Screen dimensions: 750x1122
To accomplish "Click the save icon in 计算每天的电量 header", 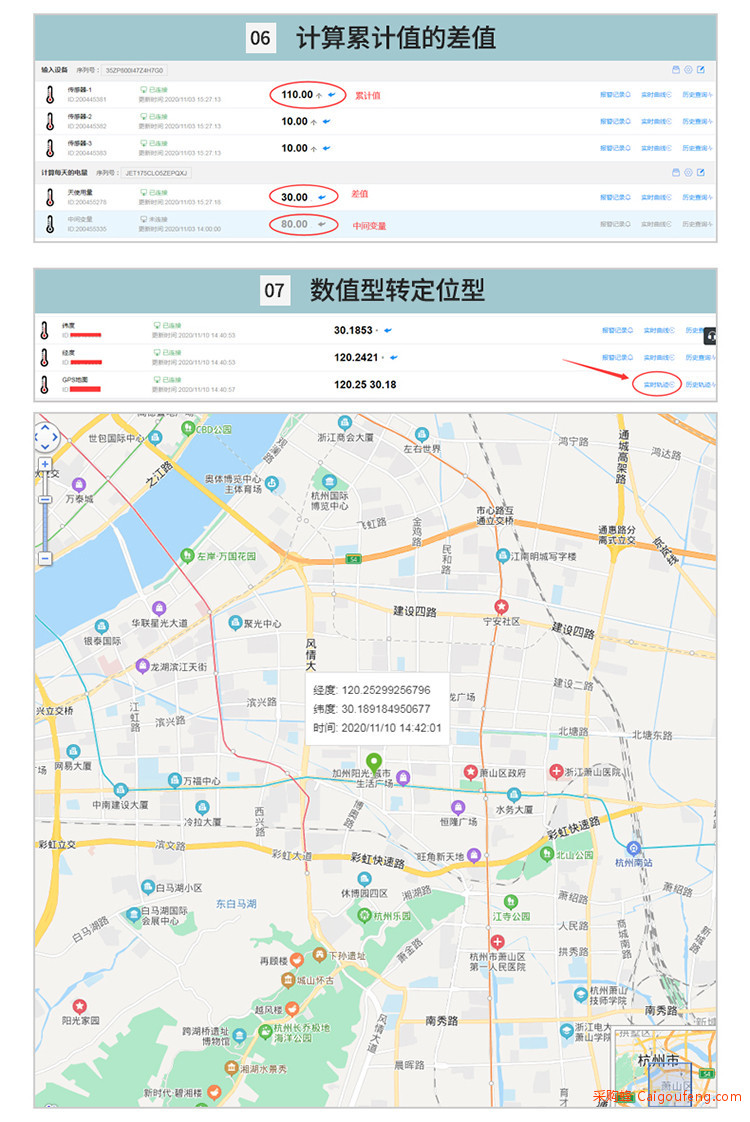I will pyautogui.click(x=676, y=172).
